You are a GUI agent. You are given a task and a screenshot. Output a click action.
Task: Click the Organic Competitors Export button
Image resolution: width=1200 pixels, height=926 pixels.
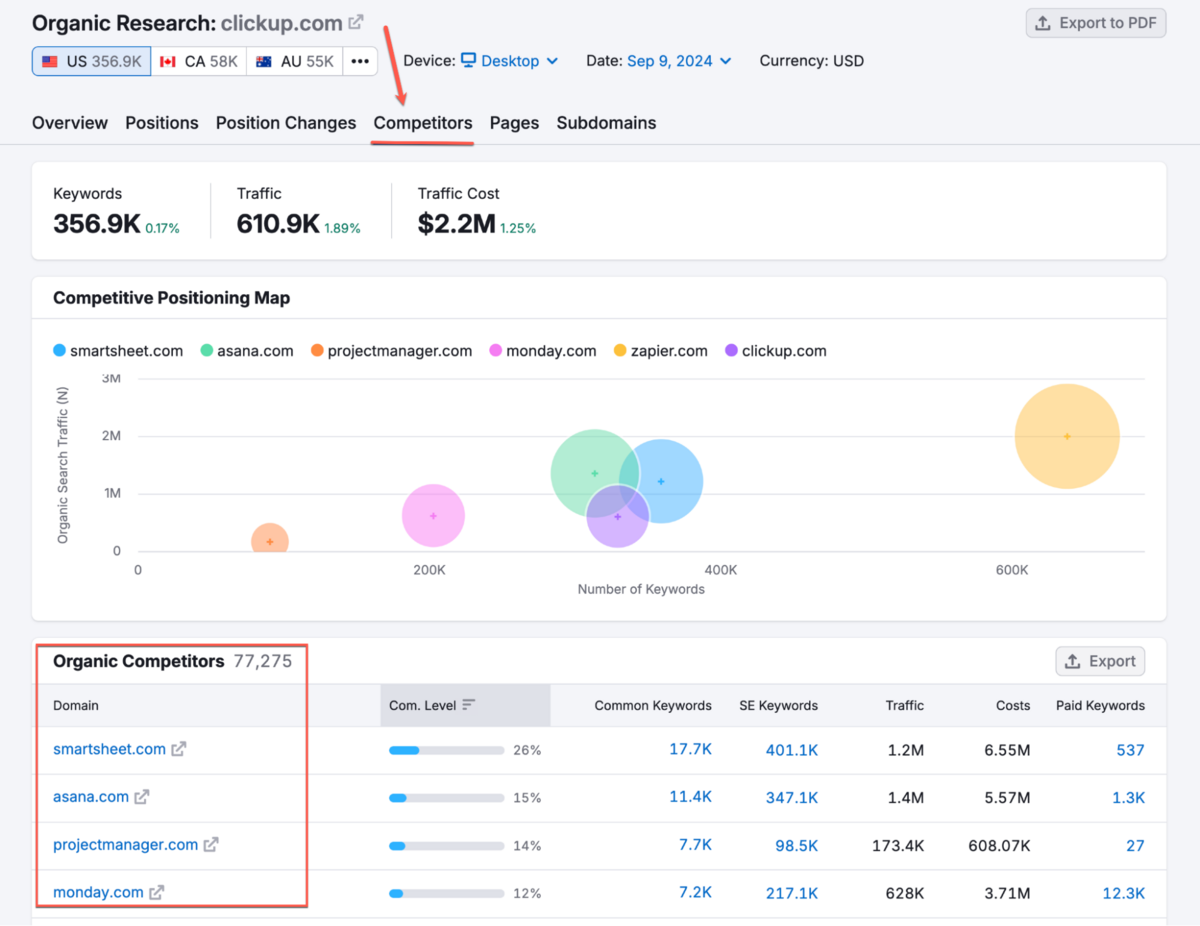click(1100, 661)
